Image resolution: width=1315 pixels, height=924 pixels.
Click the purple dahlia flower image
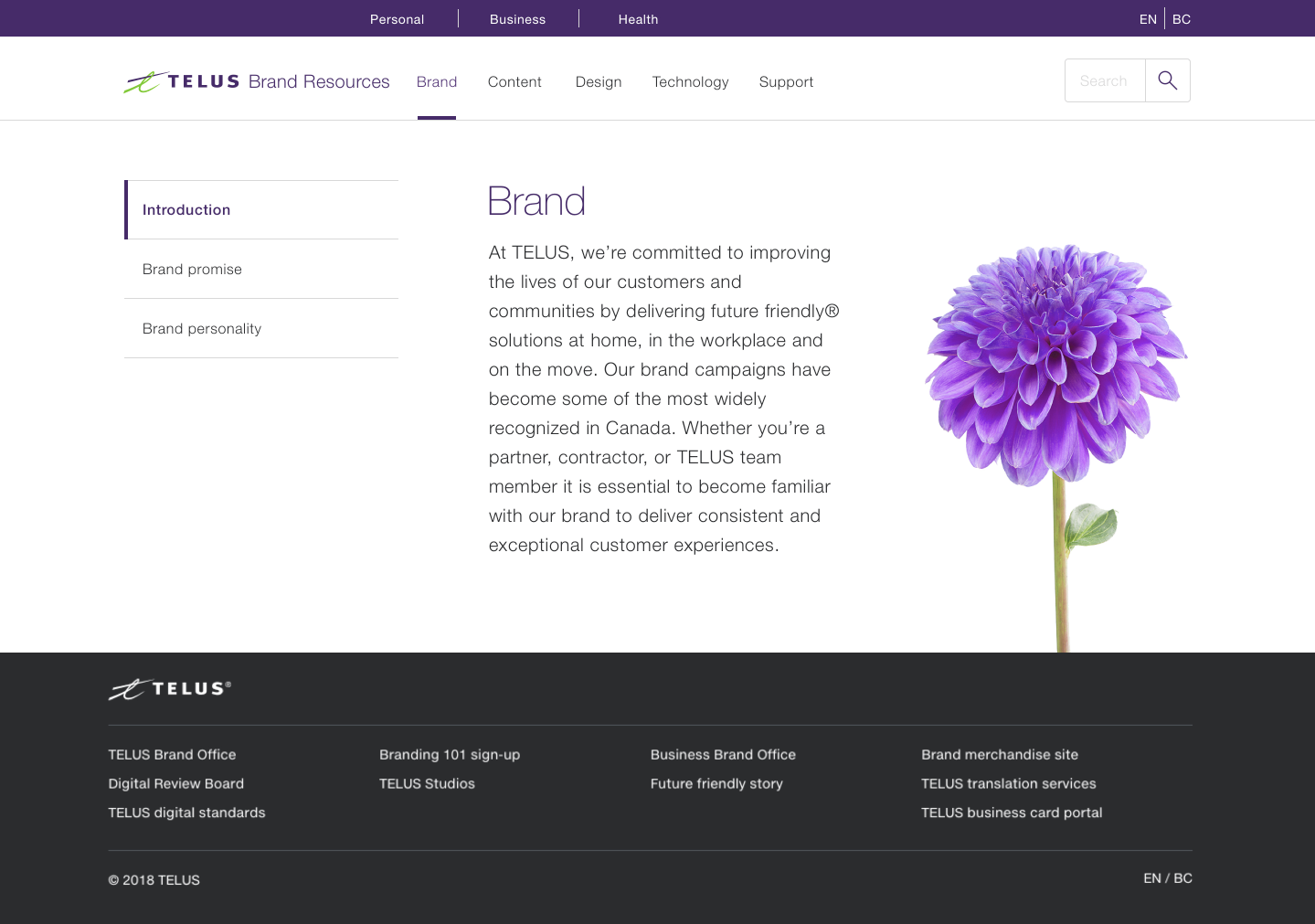pos(1056,447)
